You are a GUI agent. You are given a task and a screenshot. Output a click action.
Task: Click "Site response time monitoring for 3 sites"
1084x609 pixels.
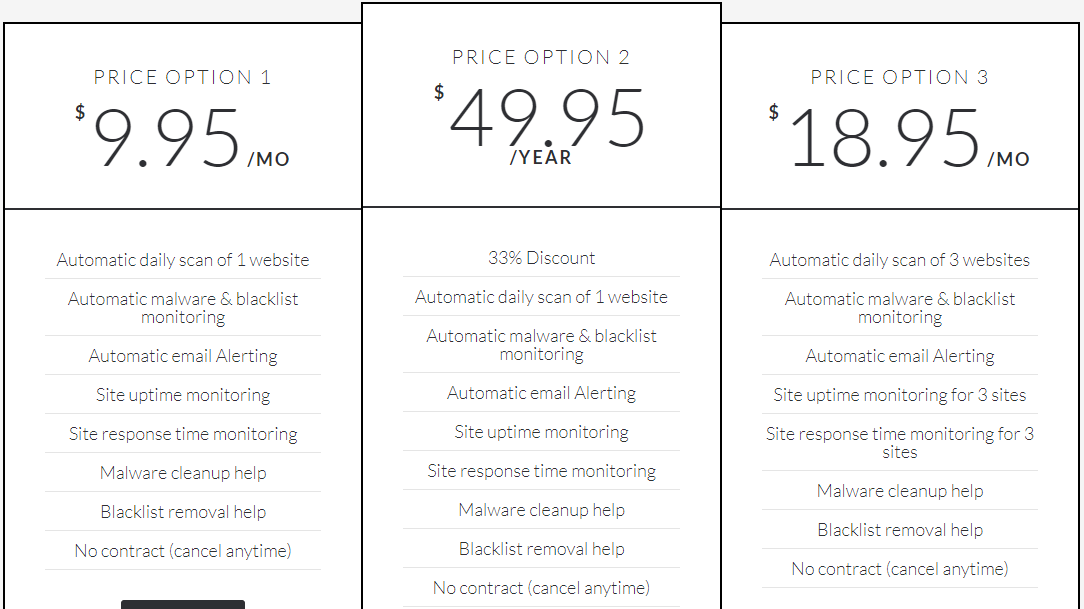point(899,442)
